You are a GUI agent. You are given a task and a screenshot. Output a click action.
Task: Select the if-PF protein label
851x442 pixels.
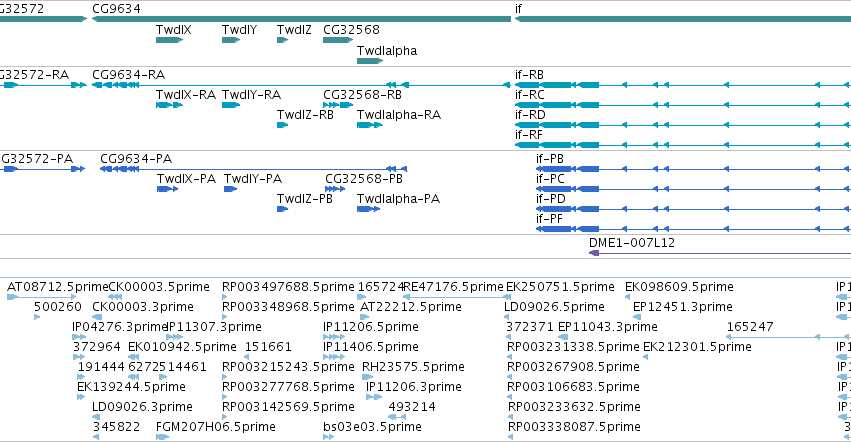point(549,219)
